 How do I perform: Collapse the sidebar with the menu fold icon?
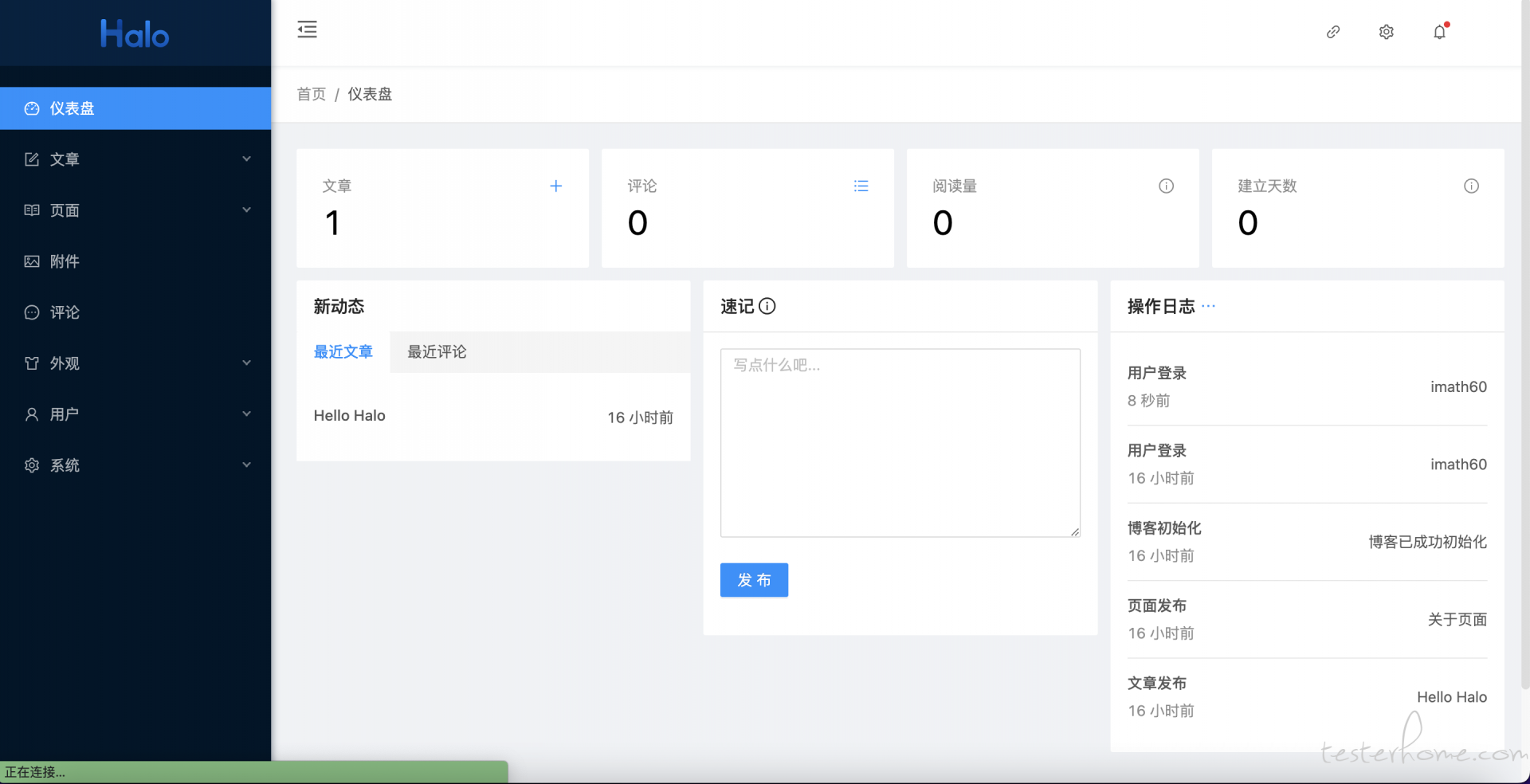coord(308,29)
